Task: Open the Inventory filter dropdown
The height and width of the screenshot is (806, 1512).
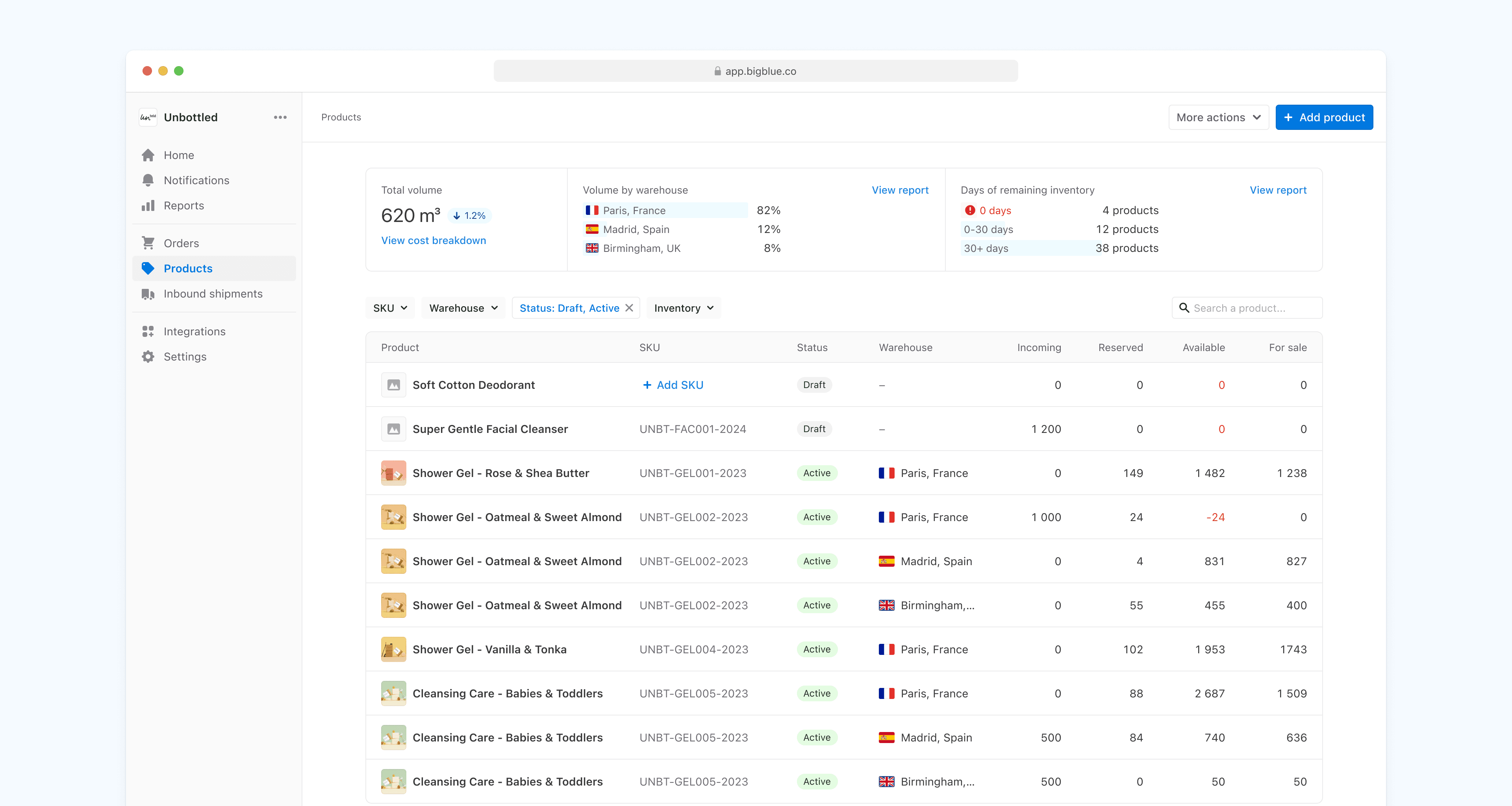Action: 683,308
